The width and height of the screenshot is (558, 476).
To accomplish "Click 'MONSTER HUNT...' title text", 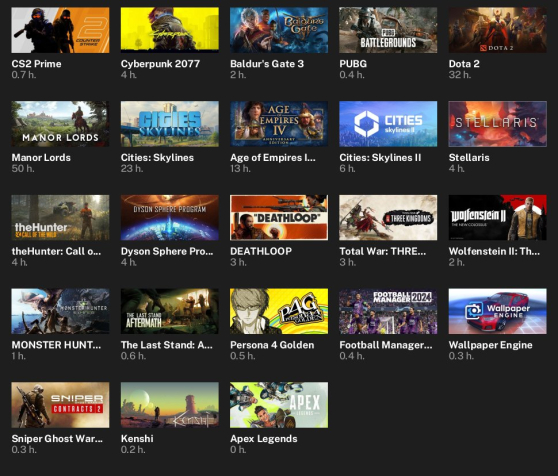I will pos(56,345).
